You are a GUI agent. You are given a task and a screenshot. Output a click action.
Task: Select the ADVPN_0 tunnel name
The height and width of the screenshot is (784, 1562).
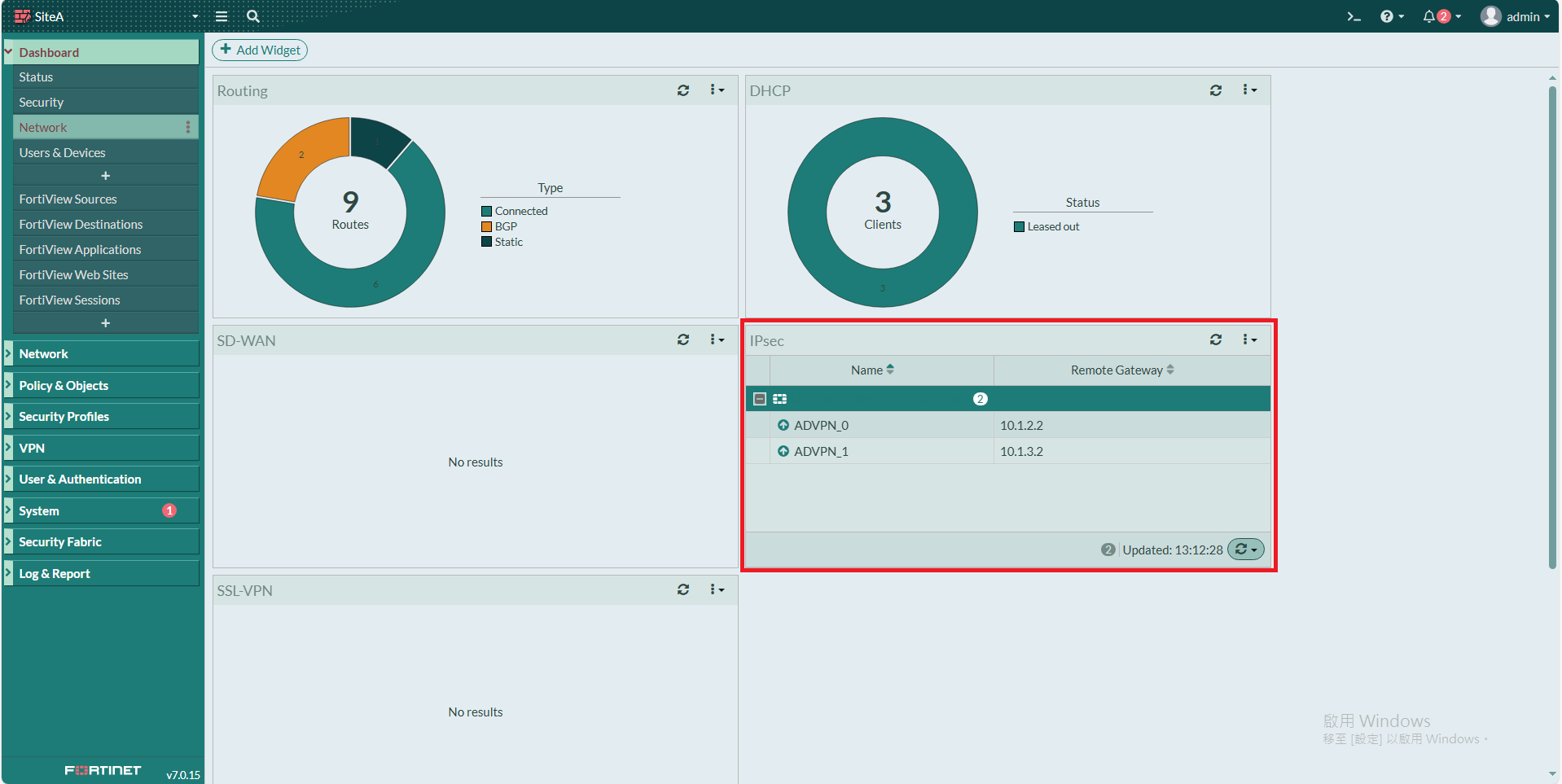(x=822, y=425)
